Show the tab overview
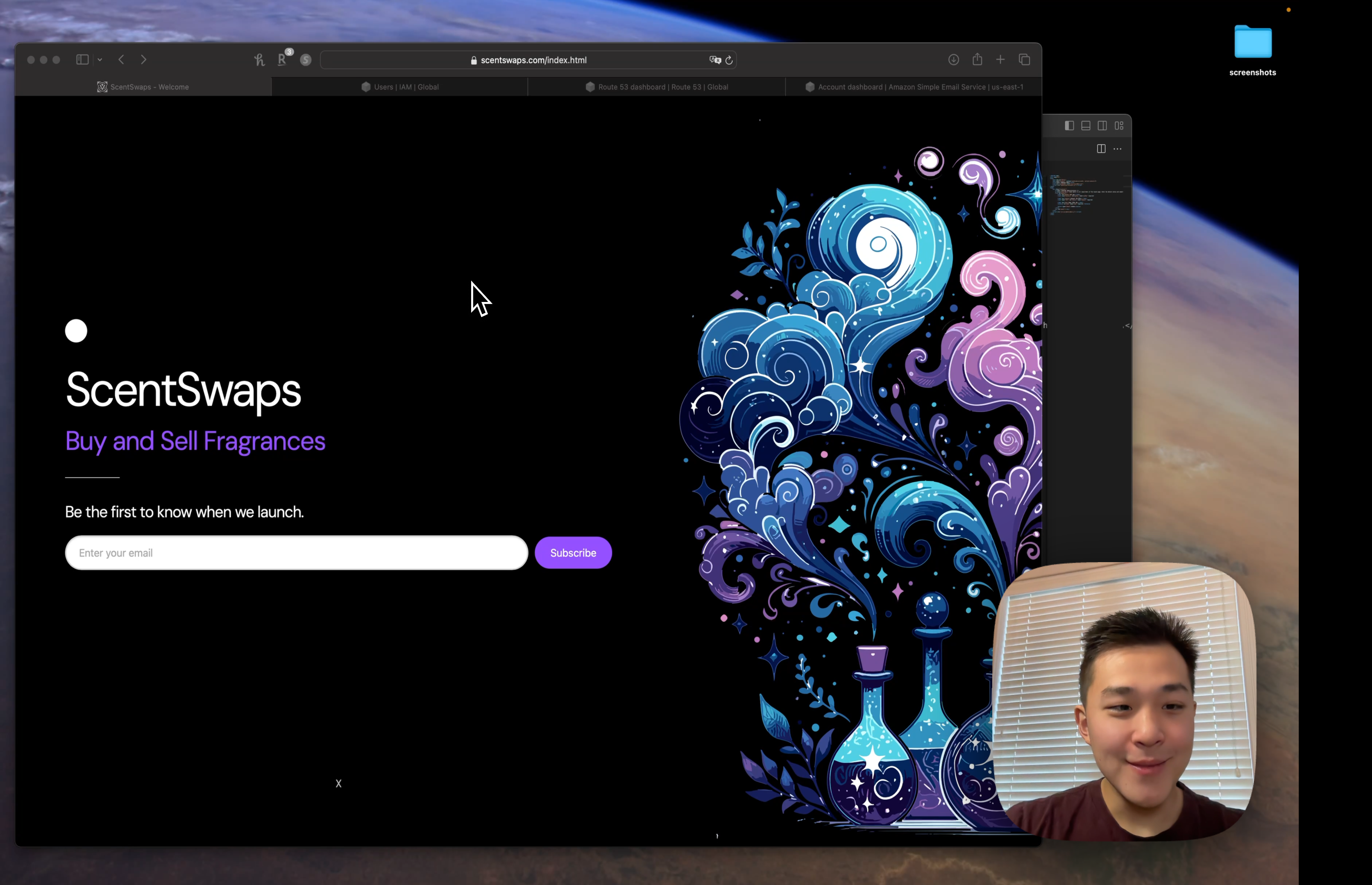 1025,60
